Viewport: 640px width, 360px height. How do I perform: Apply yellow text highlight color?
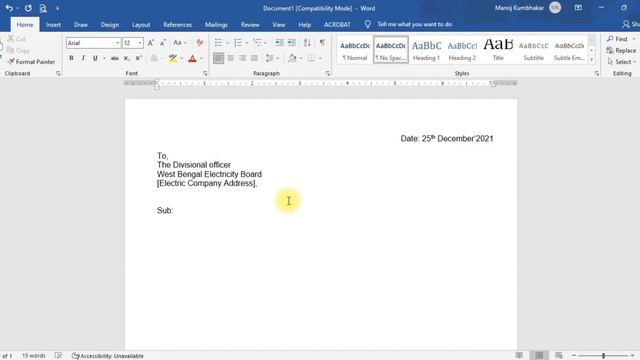click(173, 58)
